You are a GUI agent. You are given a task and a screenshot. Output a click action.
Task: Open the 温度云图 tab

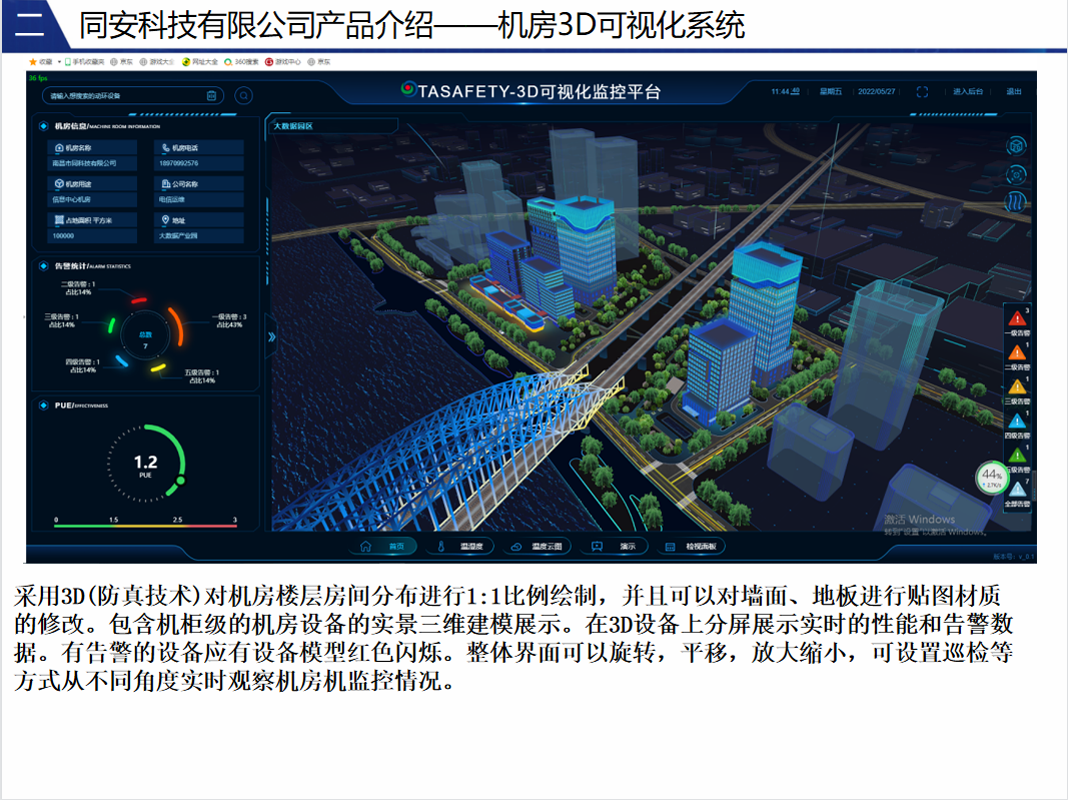(x=537, y=547)
